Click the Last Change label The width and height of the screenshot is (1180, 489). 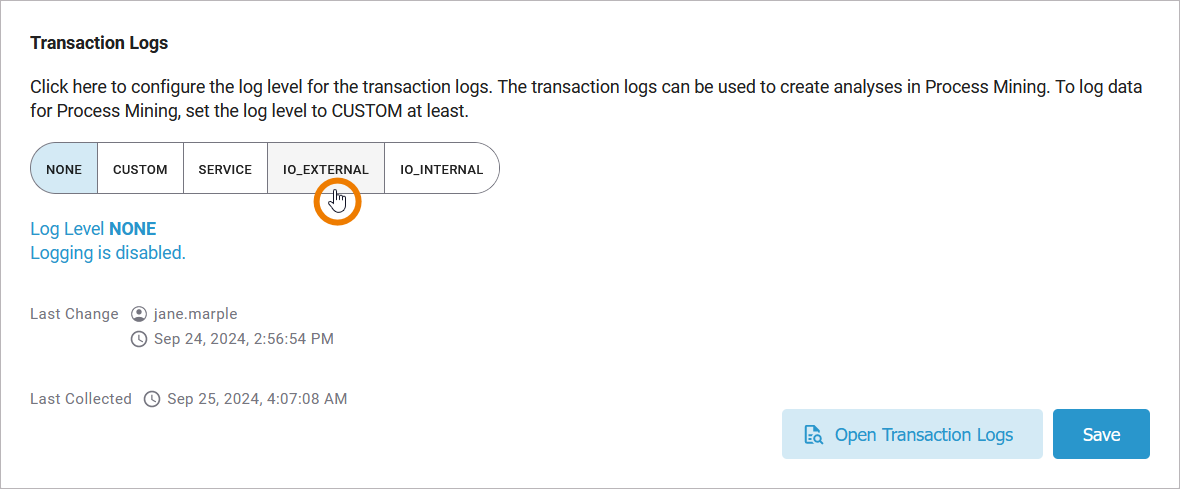coord(74,314)
